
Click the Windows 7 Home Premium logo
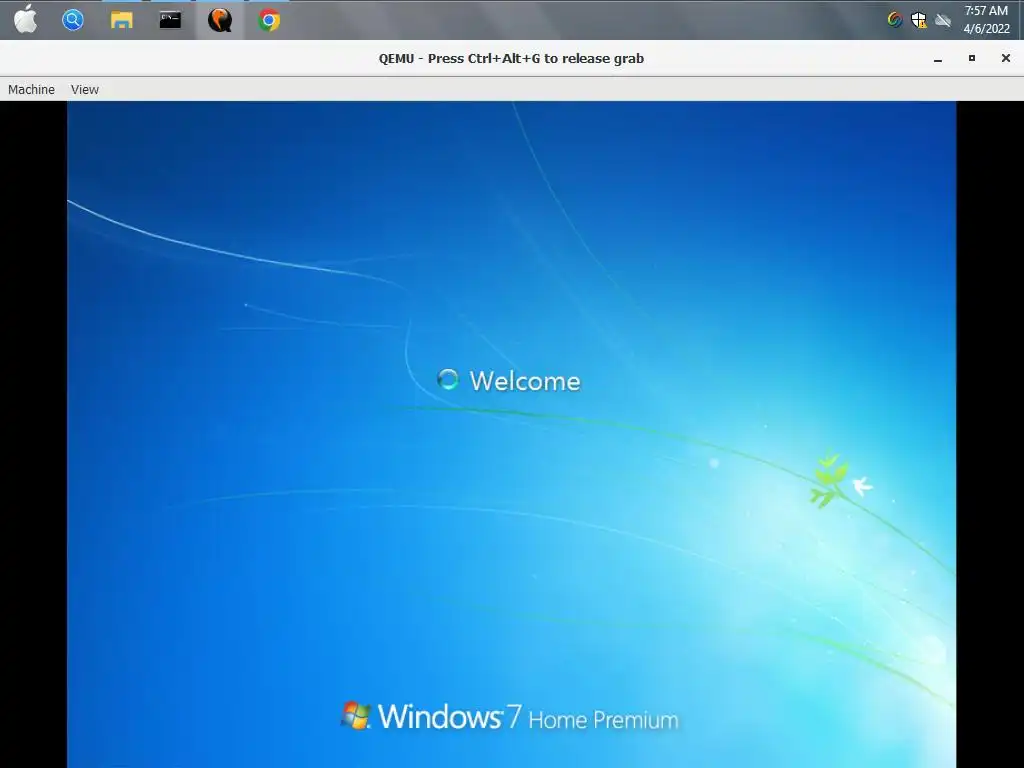pyautogui.click(x=509, y=717)
